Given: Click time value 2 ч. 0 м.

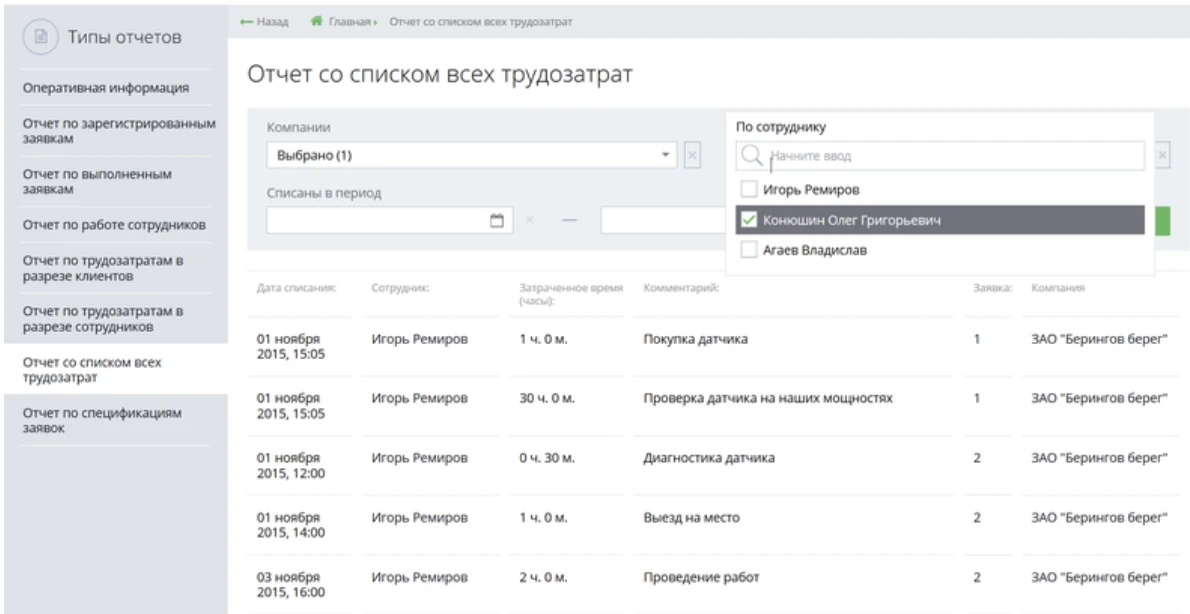Looking at the screenshot, I should coord(543,578).
